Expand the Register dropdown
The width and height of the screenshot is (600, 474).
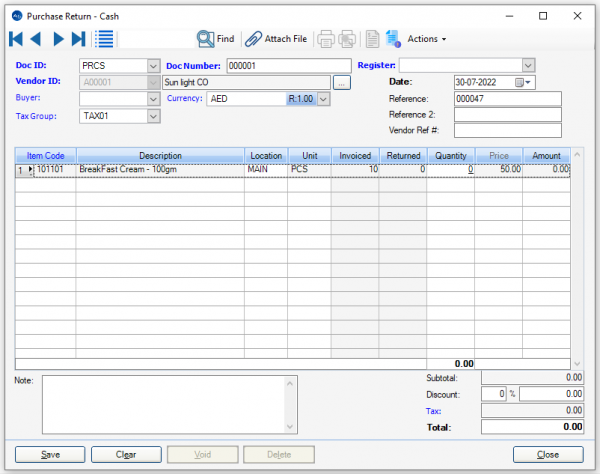click(528, 65)
